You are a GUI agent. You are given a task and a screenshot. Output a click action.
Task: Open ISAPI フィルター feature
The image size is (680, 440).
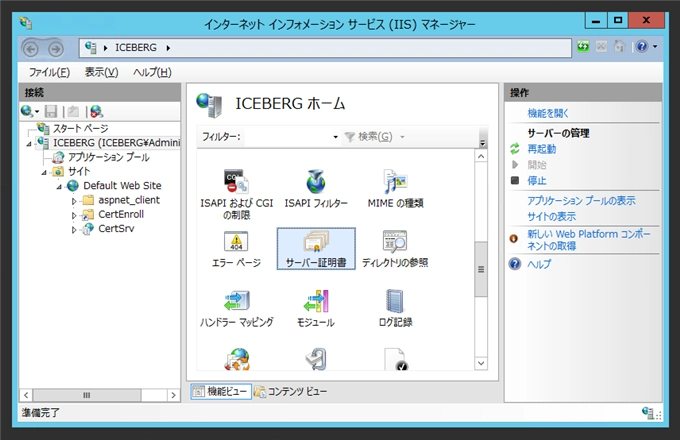(316, 189)
